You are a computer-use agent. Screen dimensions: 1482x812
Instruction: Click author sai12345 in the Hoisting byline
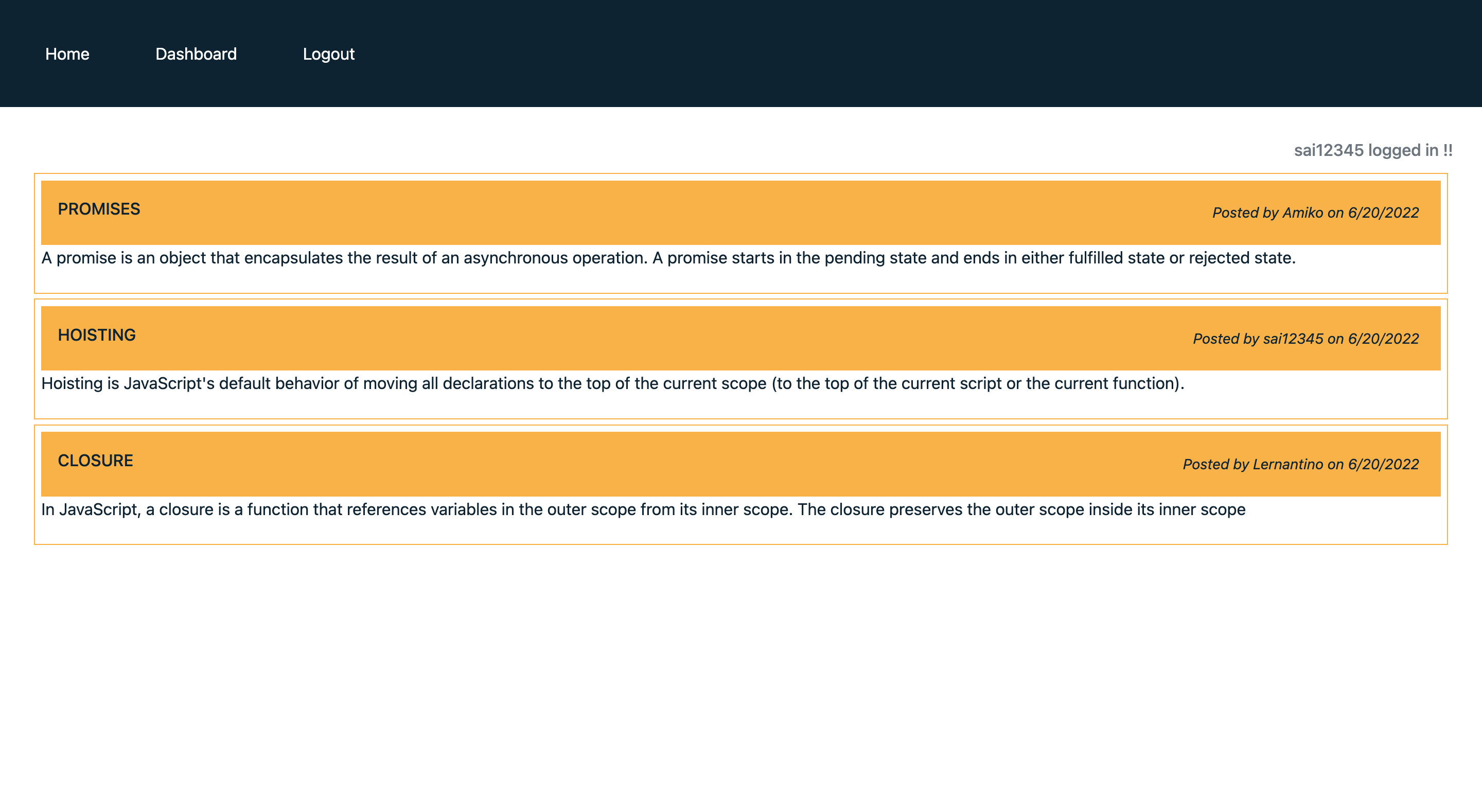(x=1293, y=339)
